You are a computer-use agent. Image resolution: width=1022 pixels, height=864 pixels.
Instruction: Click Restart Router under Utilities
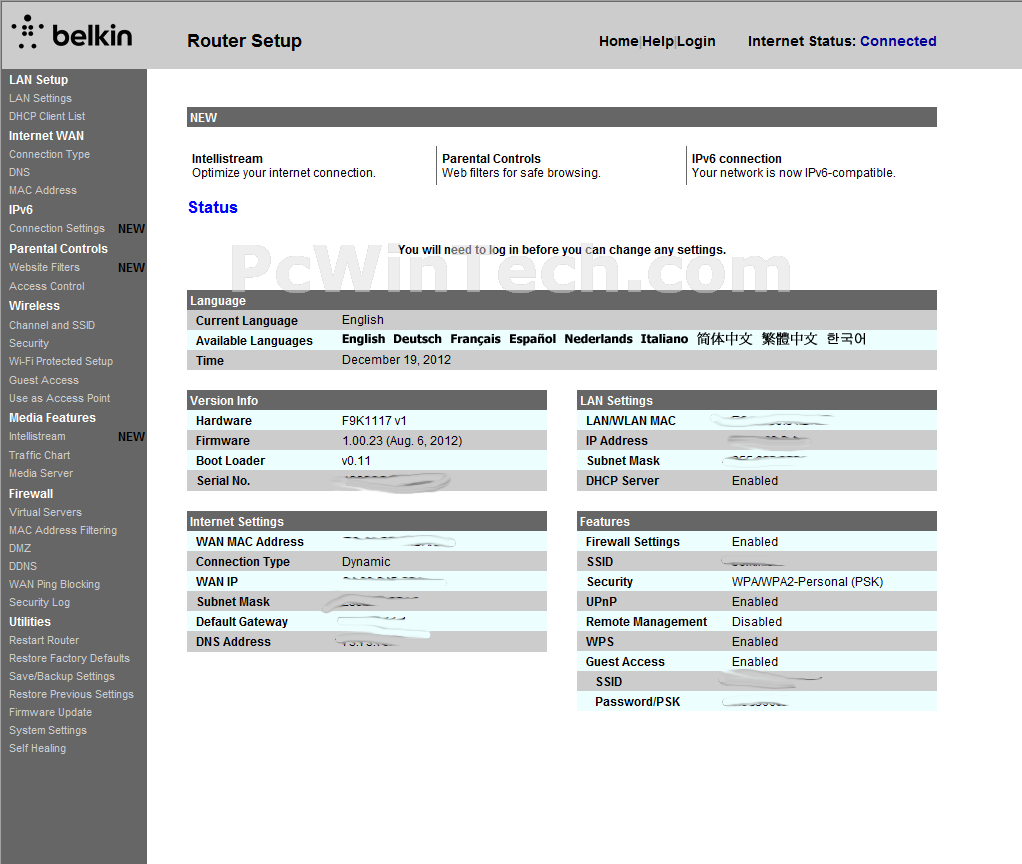coord(44,641)
